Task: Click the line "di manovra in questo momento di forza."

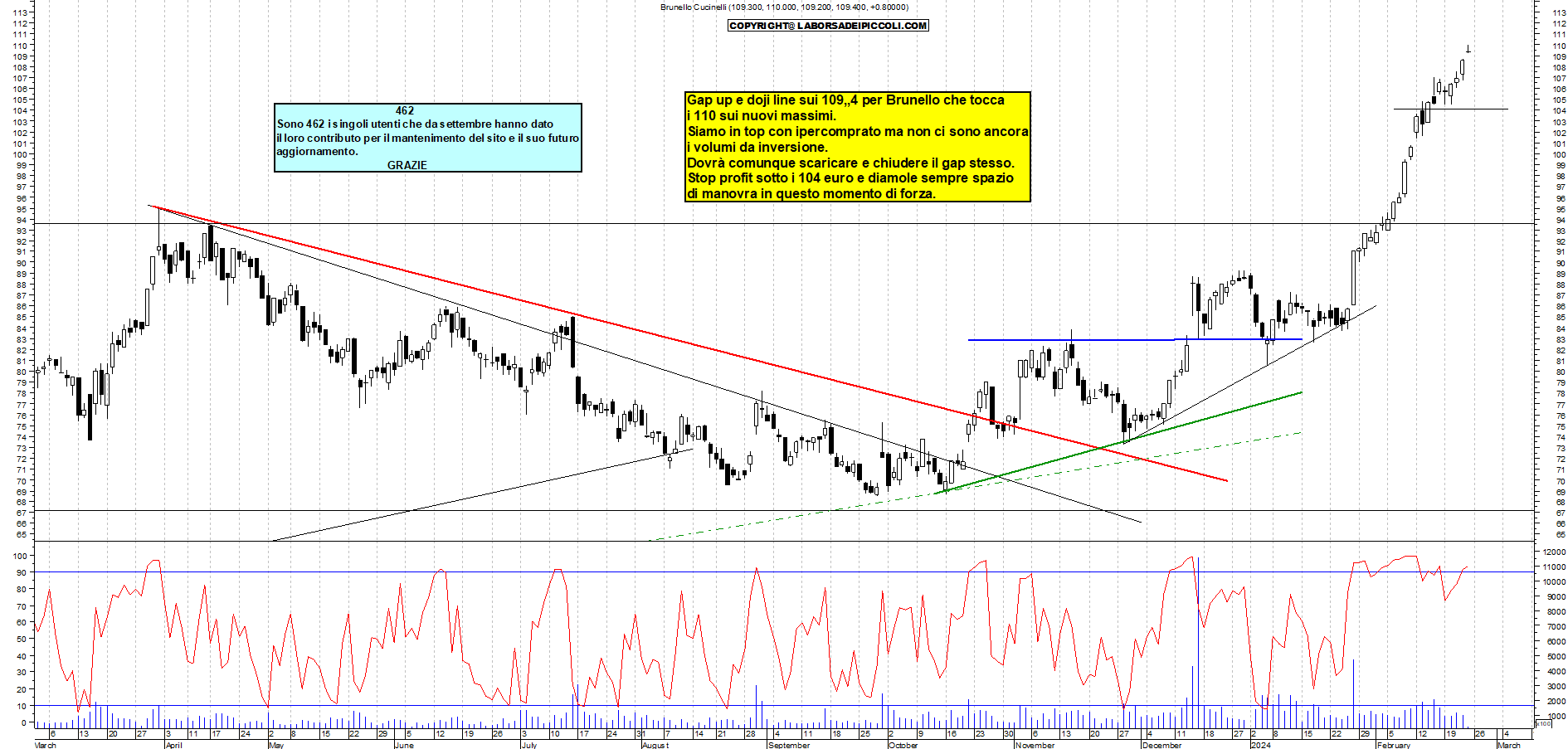Action: coord(811,194)
